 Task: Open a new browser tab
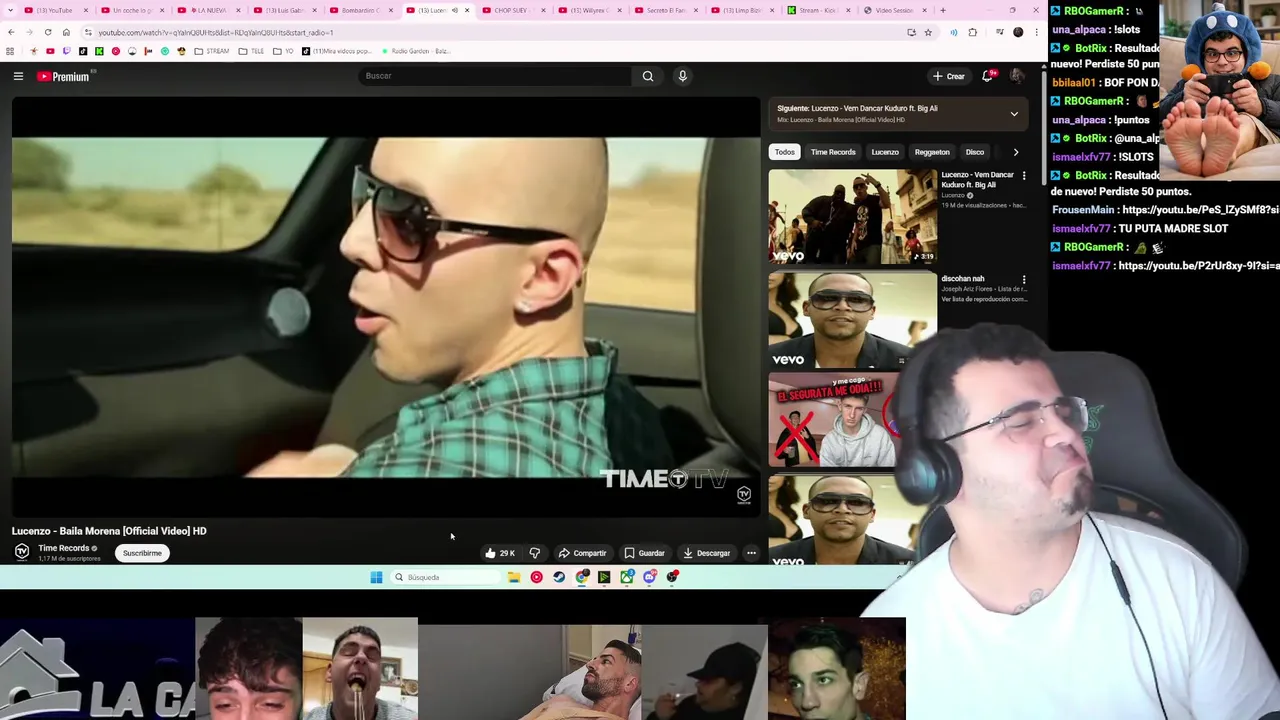[942, 10]
